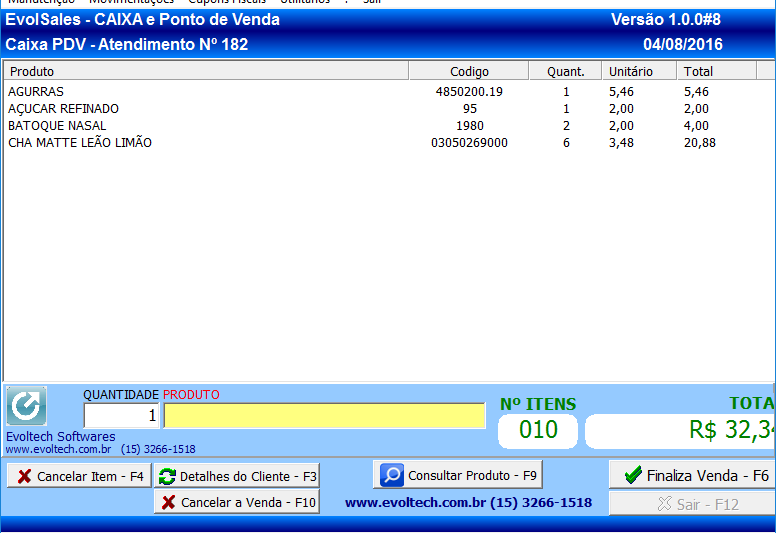This screenshot has height=533, width=776.
Task: Click unit price 3,48
Action: click(621, 143)
